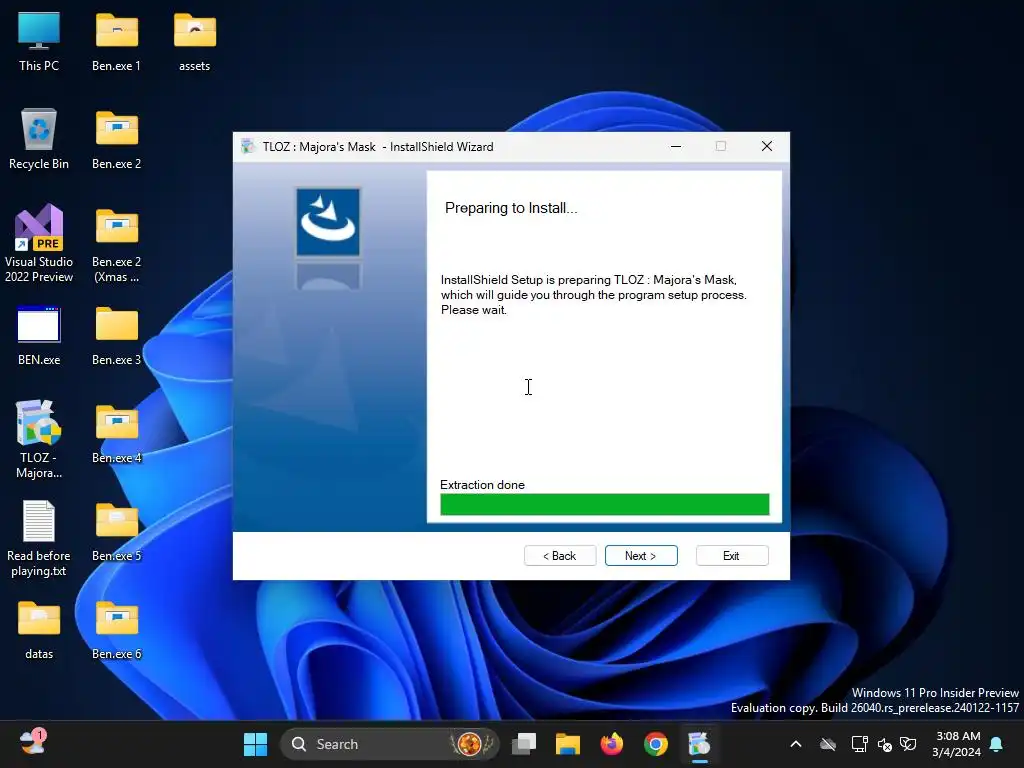1024x768 pixels.
Task: Open the clock showing 3:08 AM
Action: [956, 744]
